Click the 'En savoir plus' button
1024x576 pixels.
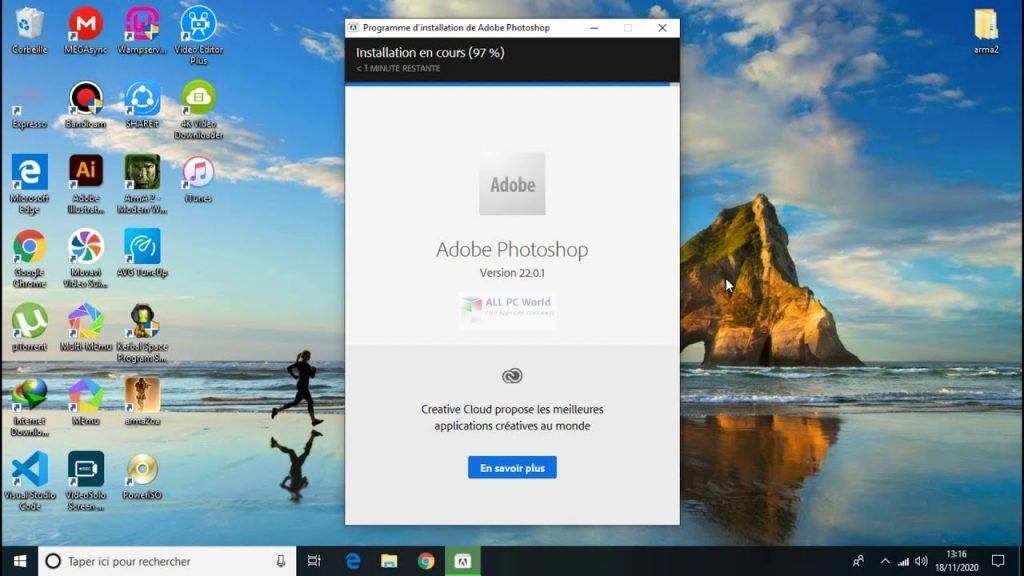tap(512, 467)
